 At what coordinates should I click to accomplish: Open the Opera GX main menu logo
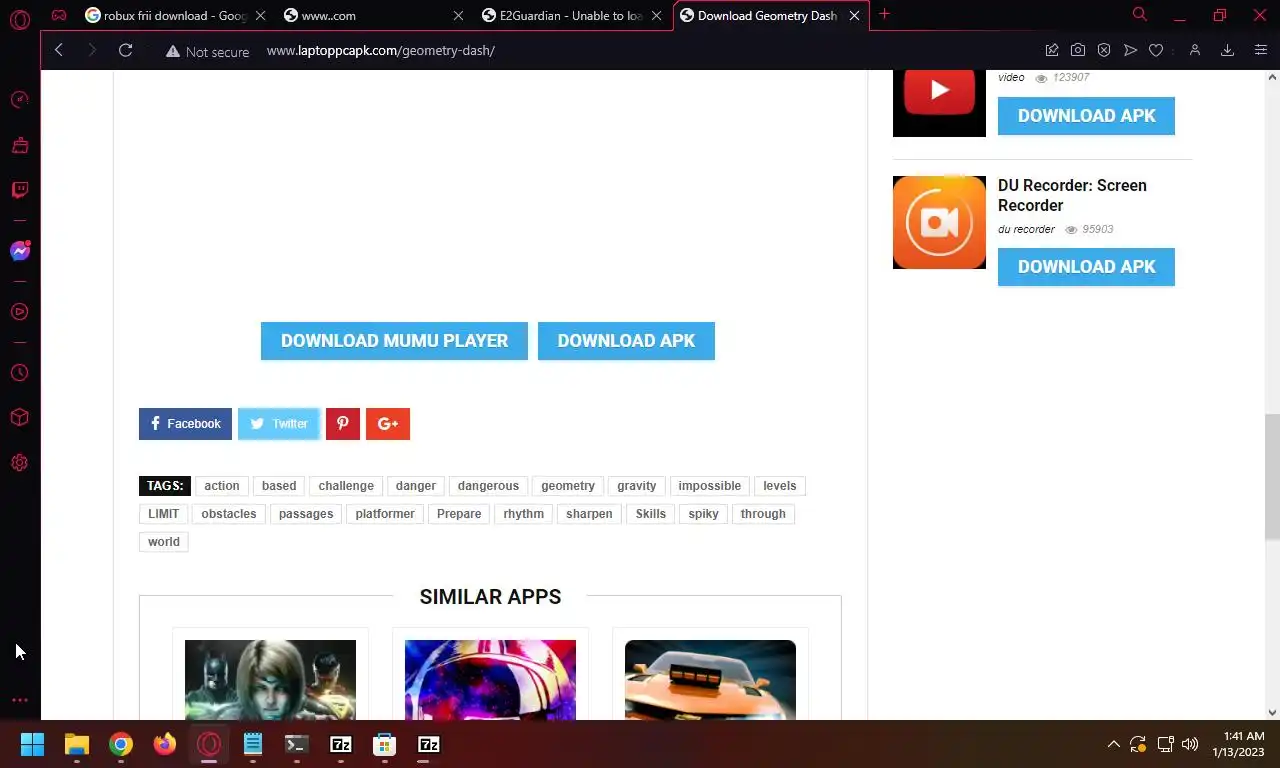coord(19,19)
